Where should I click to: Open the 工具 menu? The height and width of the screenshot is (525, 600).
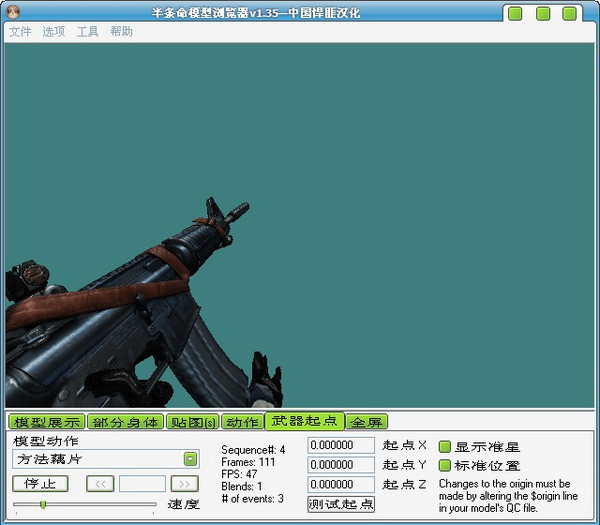click(x=88, y=32)
